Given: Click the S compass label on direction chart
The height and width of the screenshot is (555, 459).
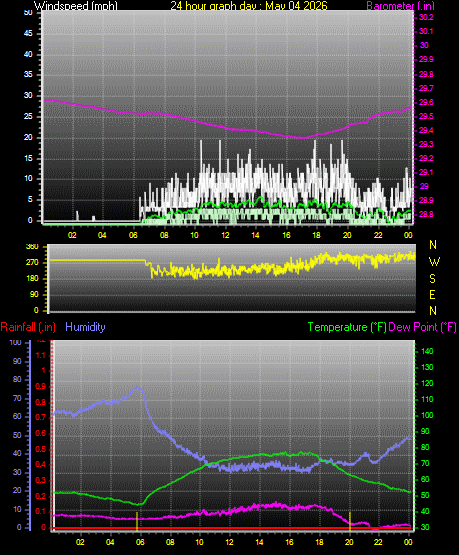Looking at the screenshot, I should pyautogui.click(x=432, y=279).
